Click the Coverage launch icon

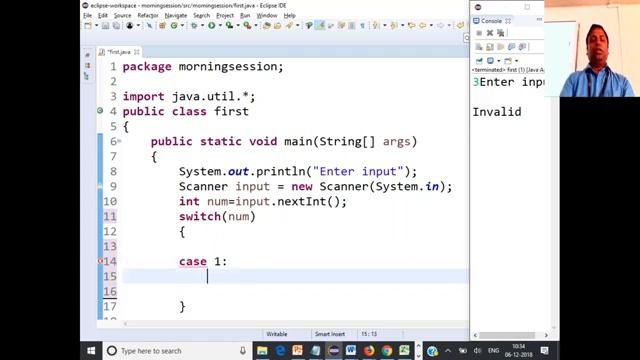(x=229, y=26)
